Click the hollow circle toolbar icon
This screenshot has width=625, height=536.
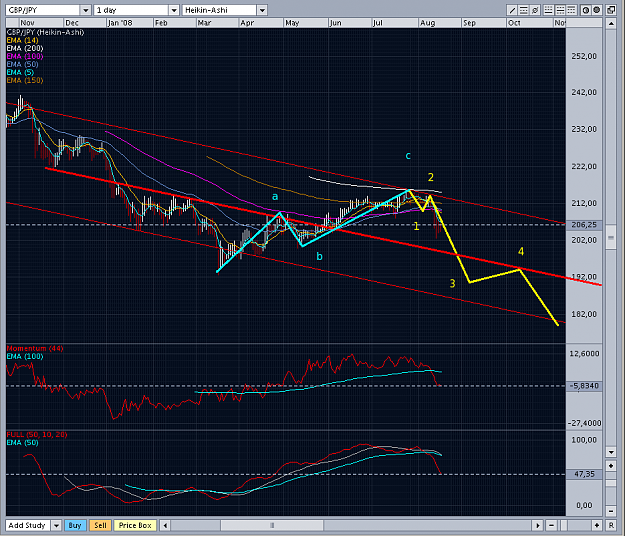pos(585,10)
